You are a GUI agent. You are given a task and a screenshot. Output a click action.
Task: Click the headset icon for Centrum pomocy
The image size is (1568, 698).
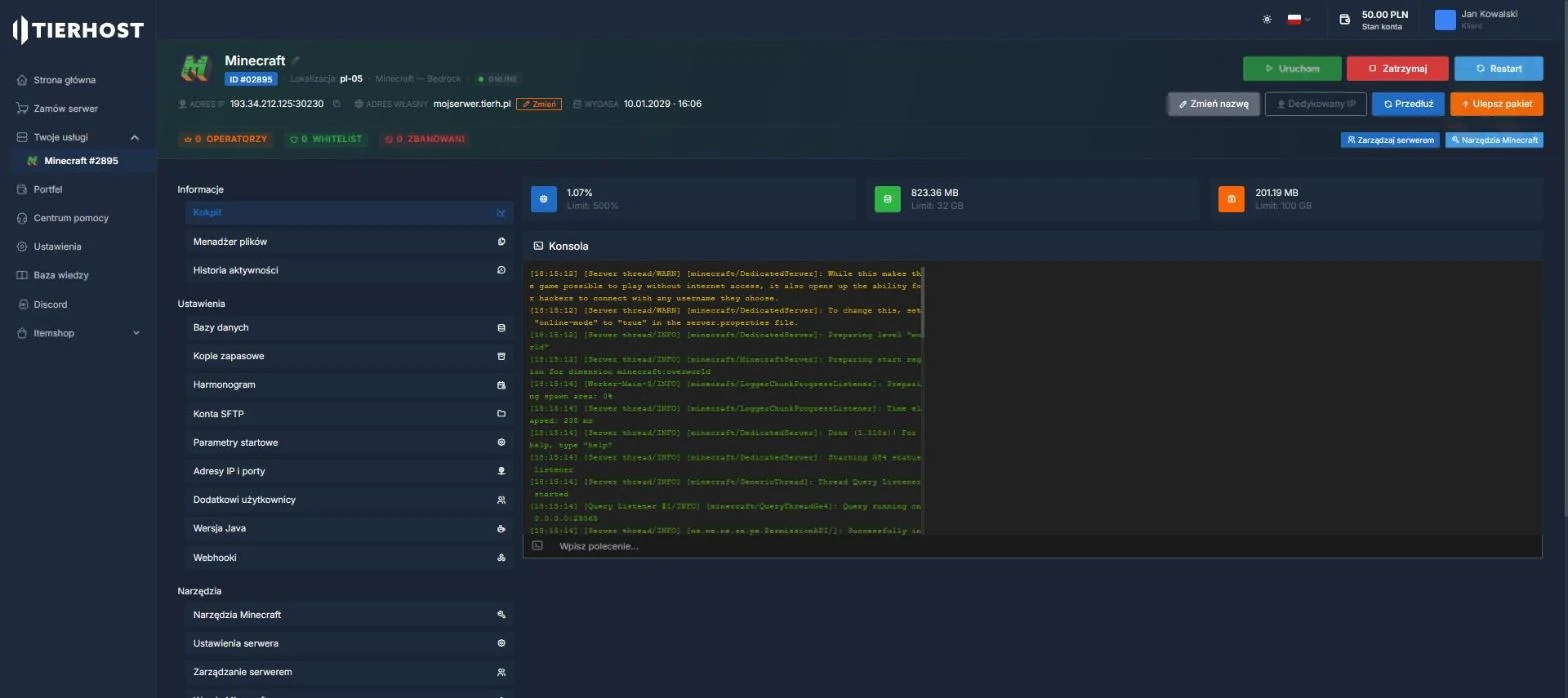(x=23, y=218)
